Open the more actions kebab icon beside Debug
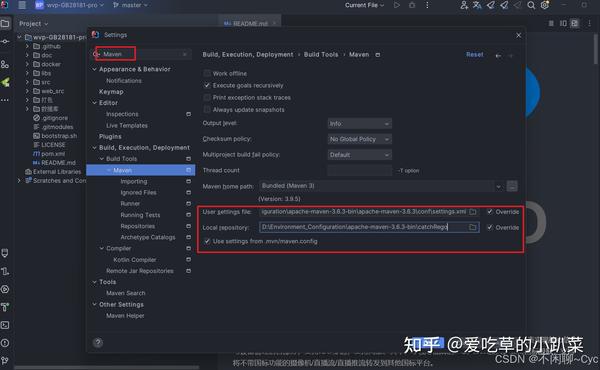Viewport: 600px width, 370px height. tap(427, 5)
